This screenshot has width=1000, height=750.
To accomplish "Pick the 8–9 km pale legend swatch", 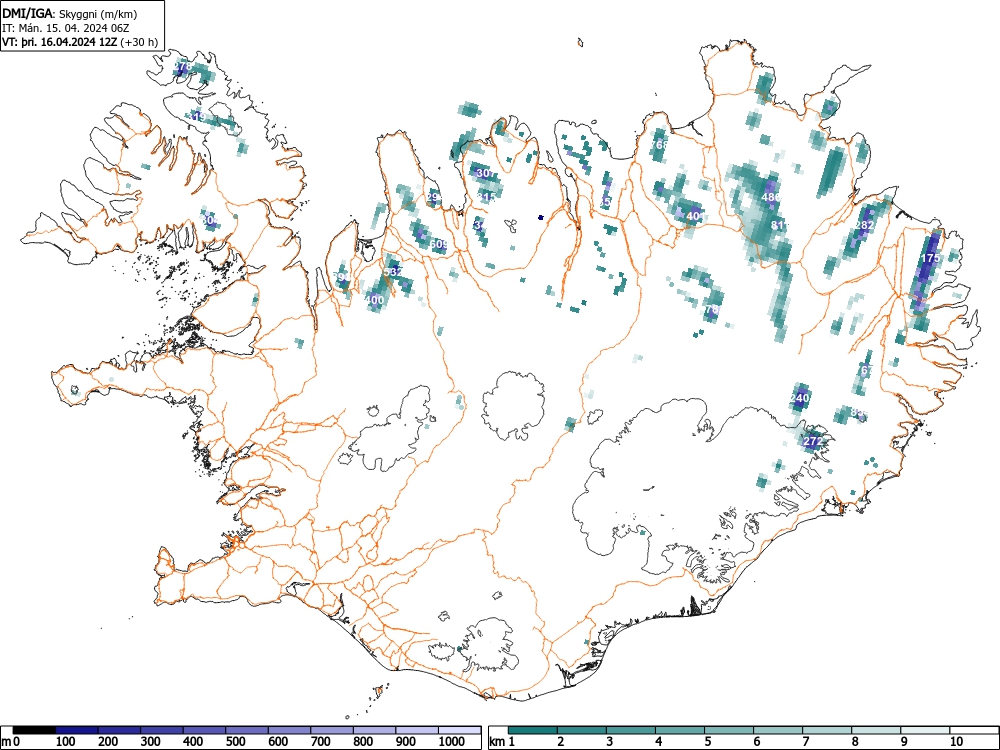I will 876,730.
